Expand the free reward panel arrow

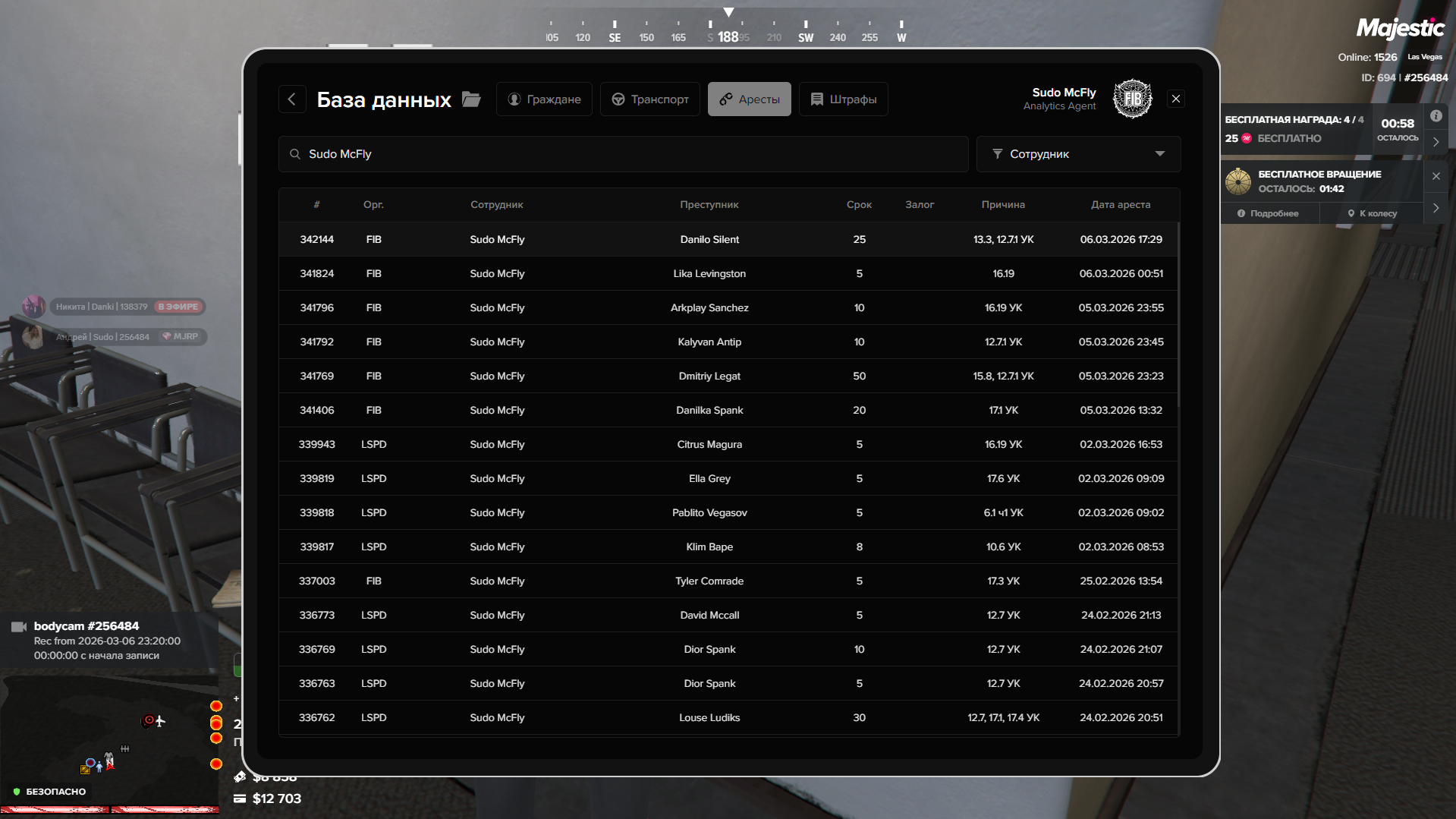(x=1436, y=142)
